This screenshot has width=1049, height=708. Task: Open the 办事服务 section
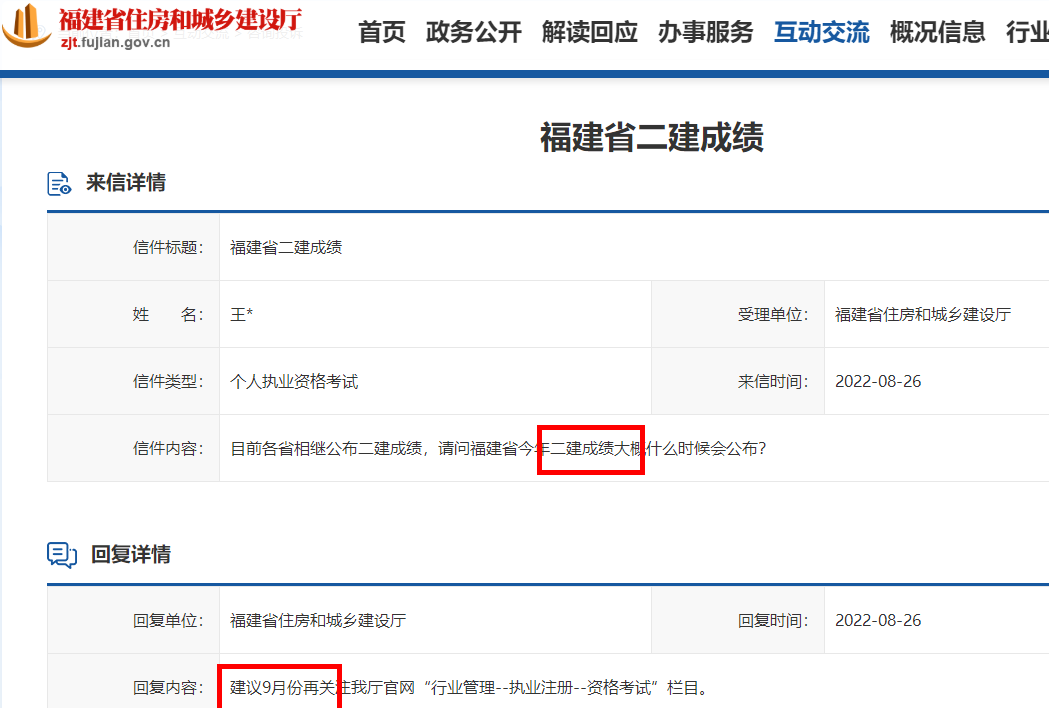[705, 32]
